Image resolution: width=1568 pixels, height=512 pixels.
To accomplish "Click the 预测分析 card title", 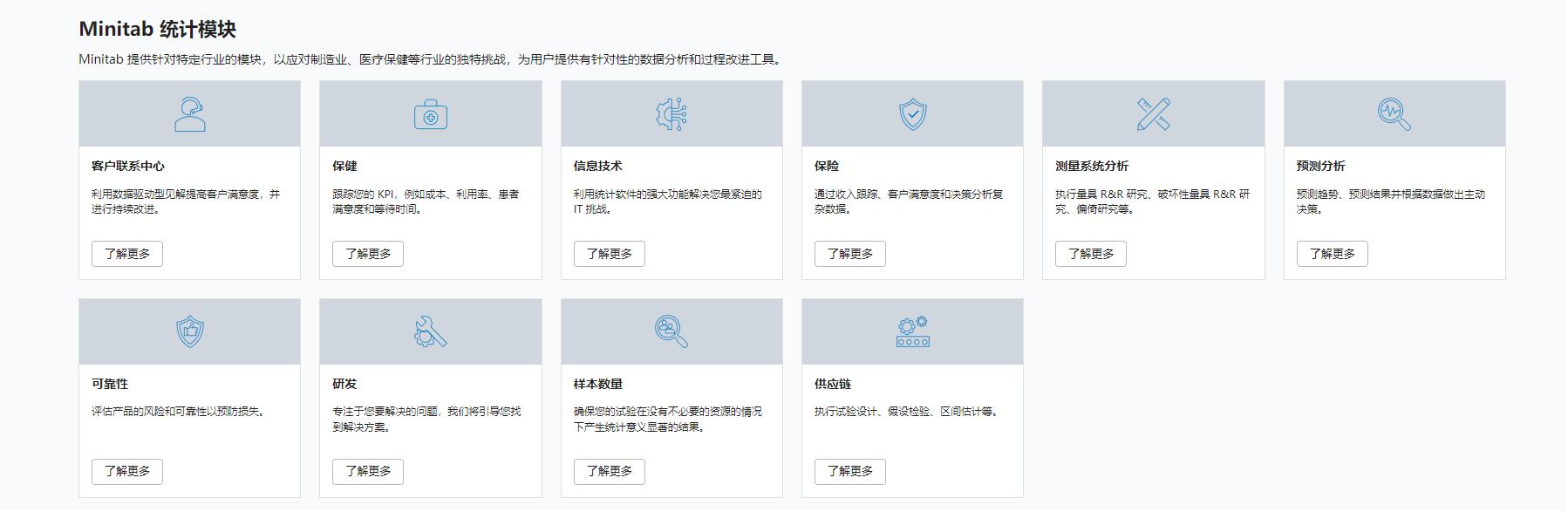I will point(1321,166).
